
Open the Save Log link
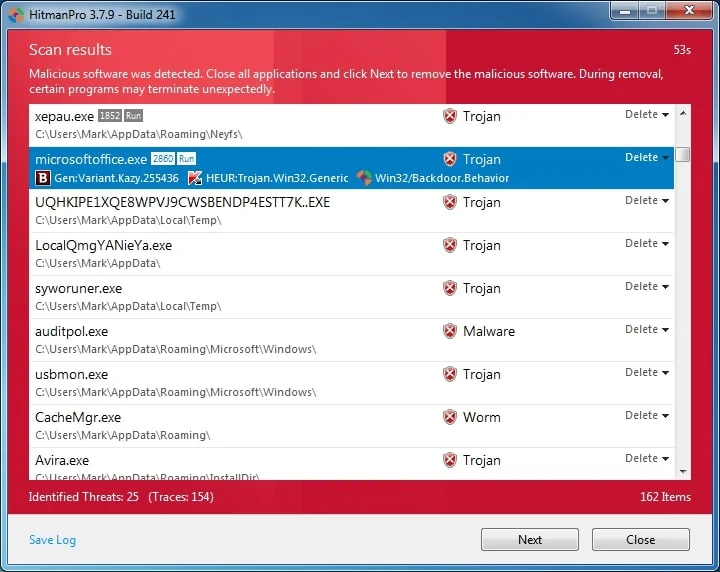[52, 540]
